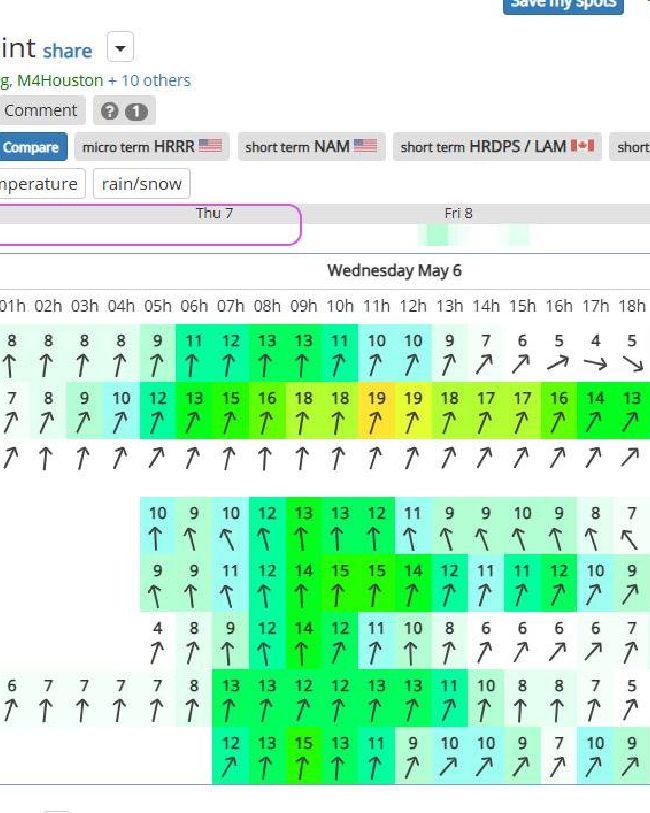650x813 pixels.
Task: Click the Canadian flag on HRDPS tab
Action: tap(583, 146)
